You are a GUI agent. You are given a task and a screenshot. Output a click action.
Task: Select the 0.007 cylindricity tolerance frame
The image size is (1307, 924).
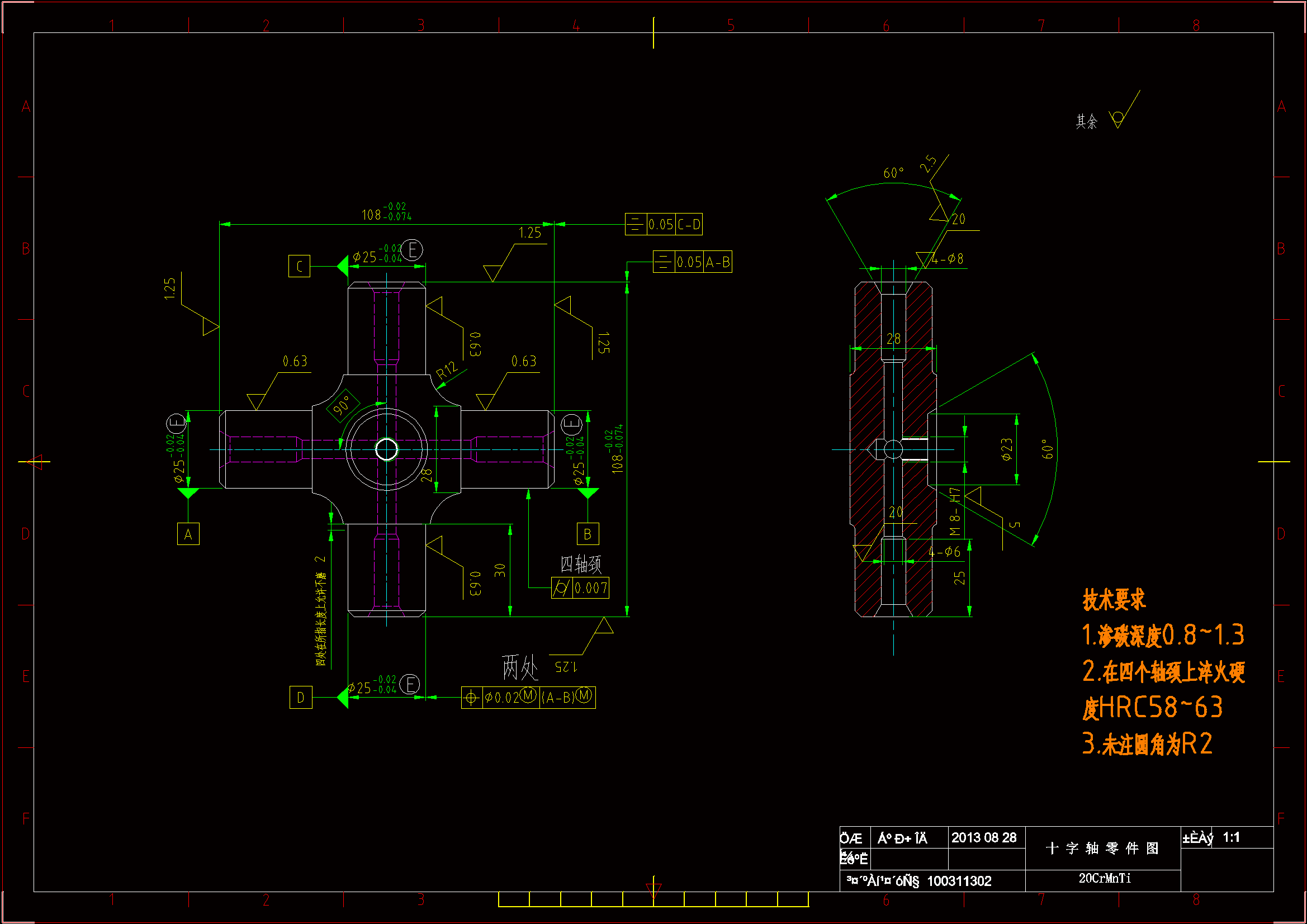580,587
